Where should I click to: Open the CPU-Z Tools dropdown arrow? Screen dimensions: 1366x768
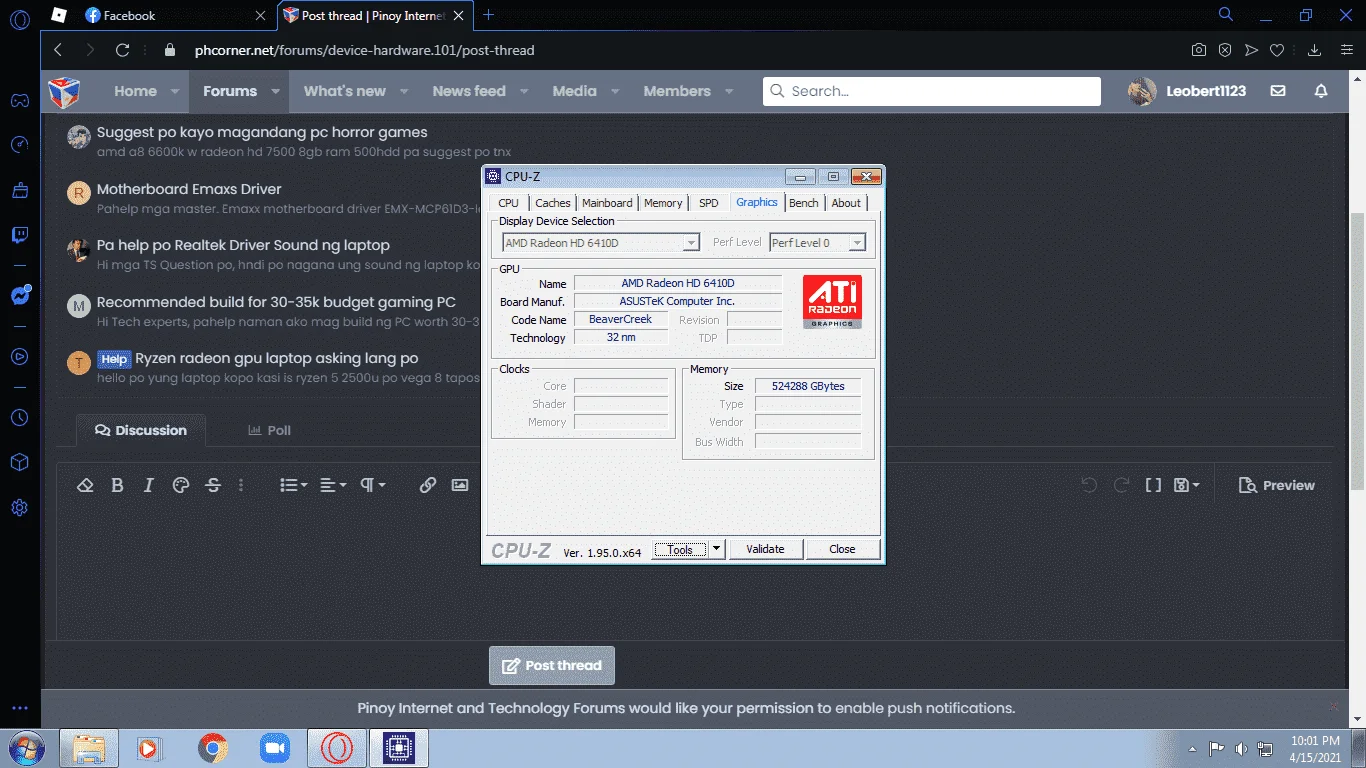coord(717,549)
